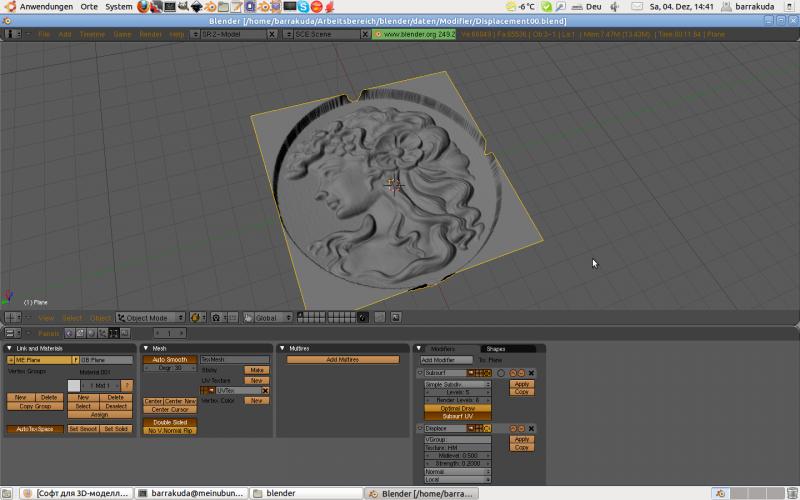Click the Set Smooth button

click(x=83, y=429)
